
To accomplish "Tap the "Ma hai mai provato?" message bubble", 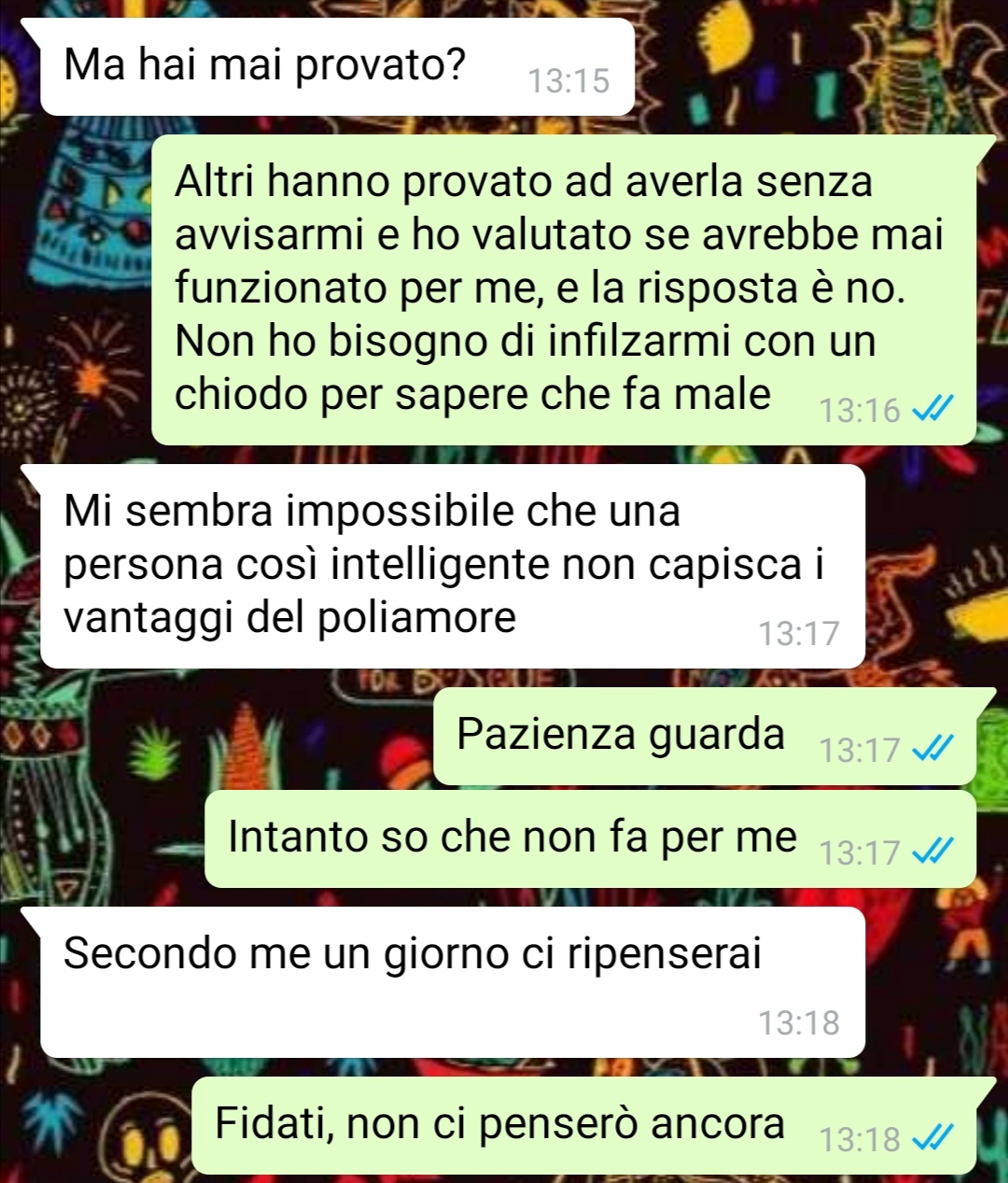I will click(337, 67).
